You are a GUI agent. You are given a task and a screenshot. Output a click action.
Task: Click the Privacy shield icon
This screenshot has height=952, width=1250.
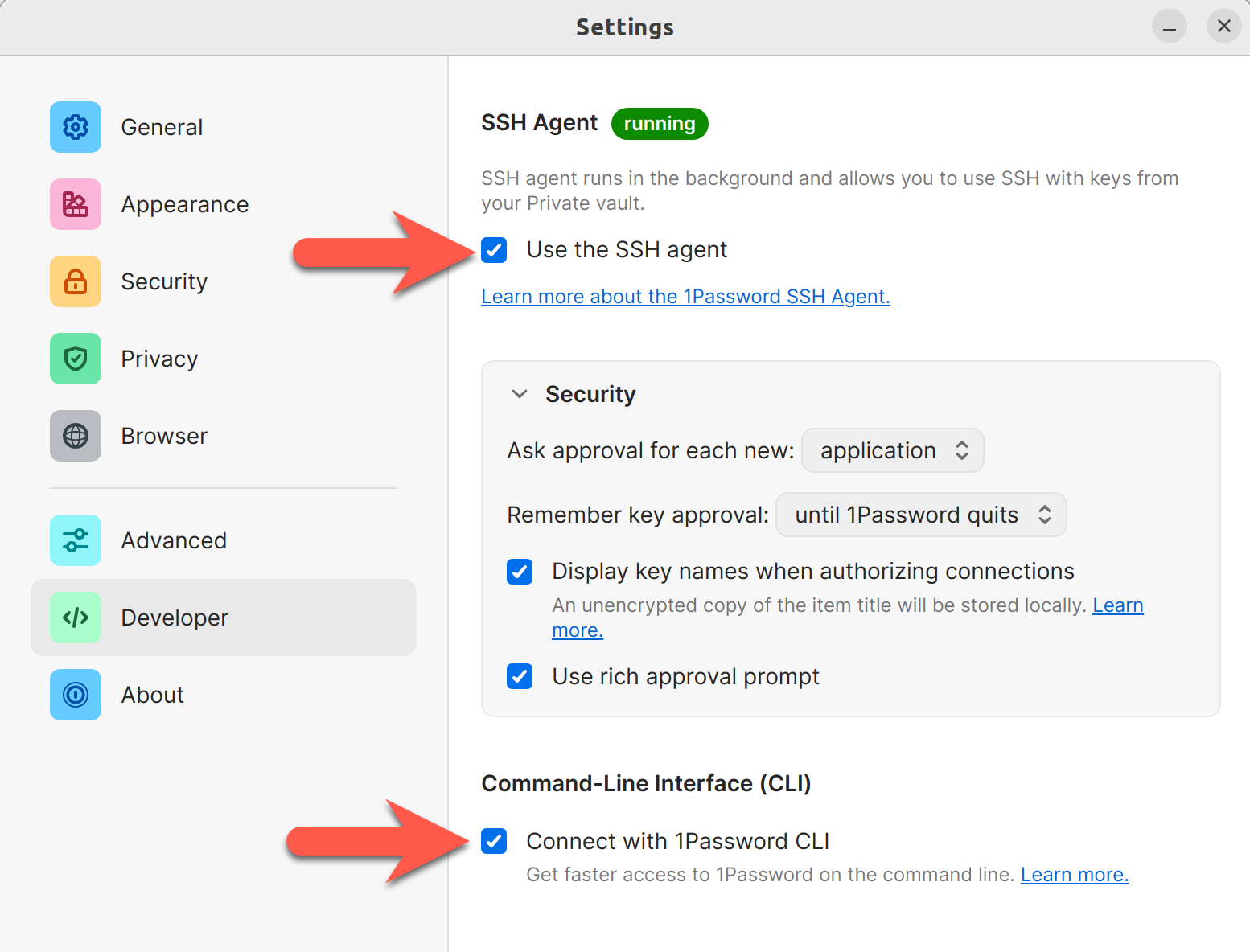76,359
